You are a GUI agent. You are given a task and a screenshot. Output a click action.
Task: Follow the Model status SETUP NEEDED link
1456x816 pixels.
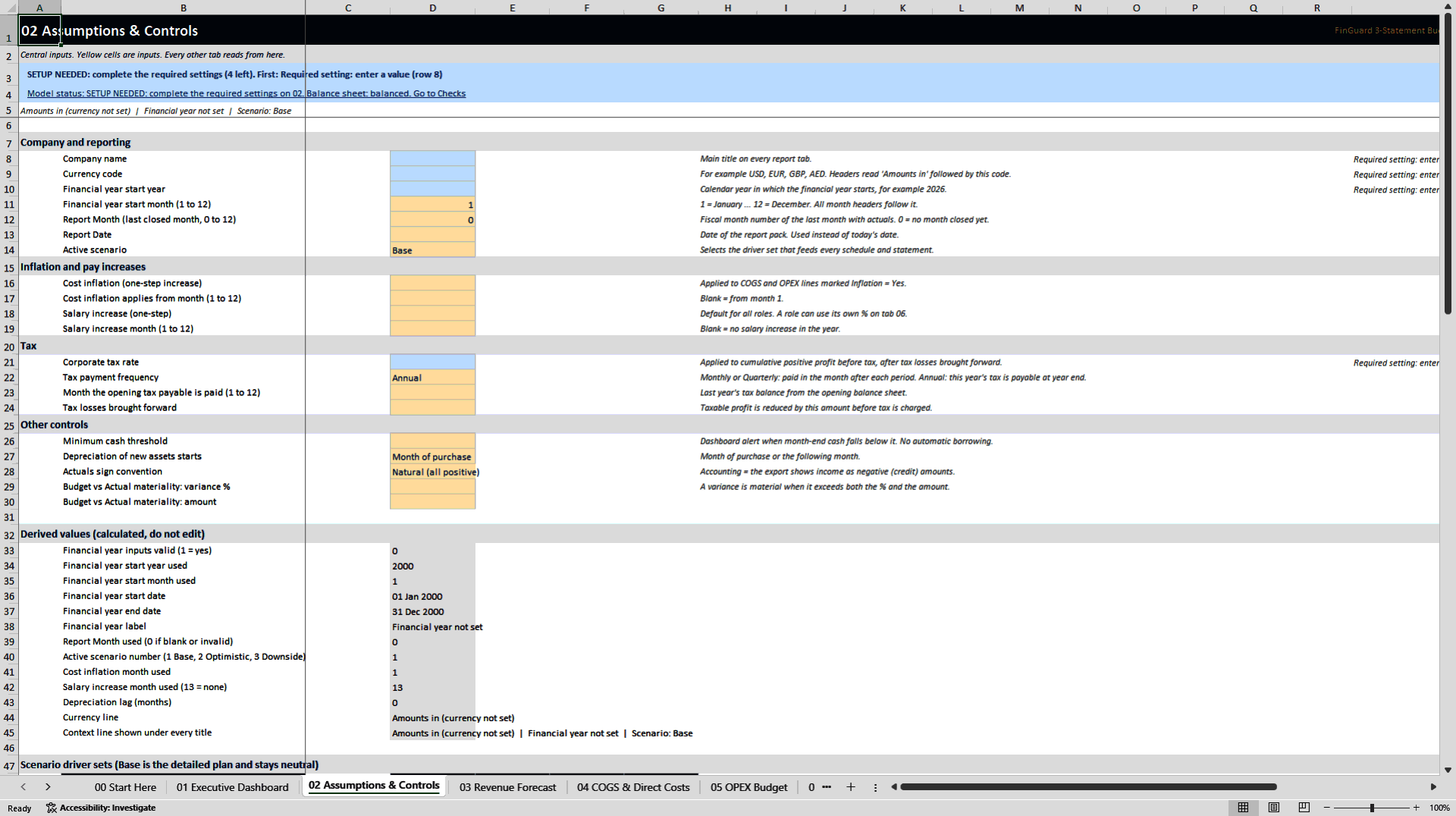pos(165,93)
